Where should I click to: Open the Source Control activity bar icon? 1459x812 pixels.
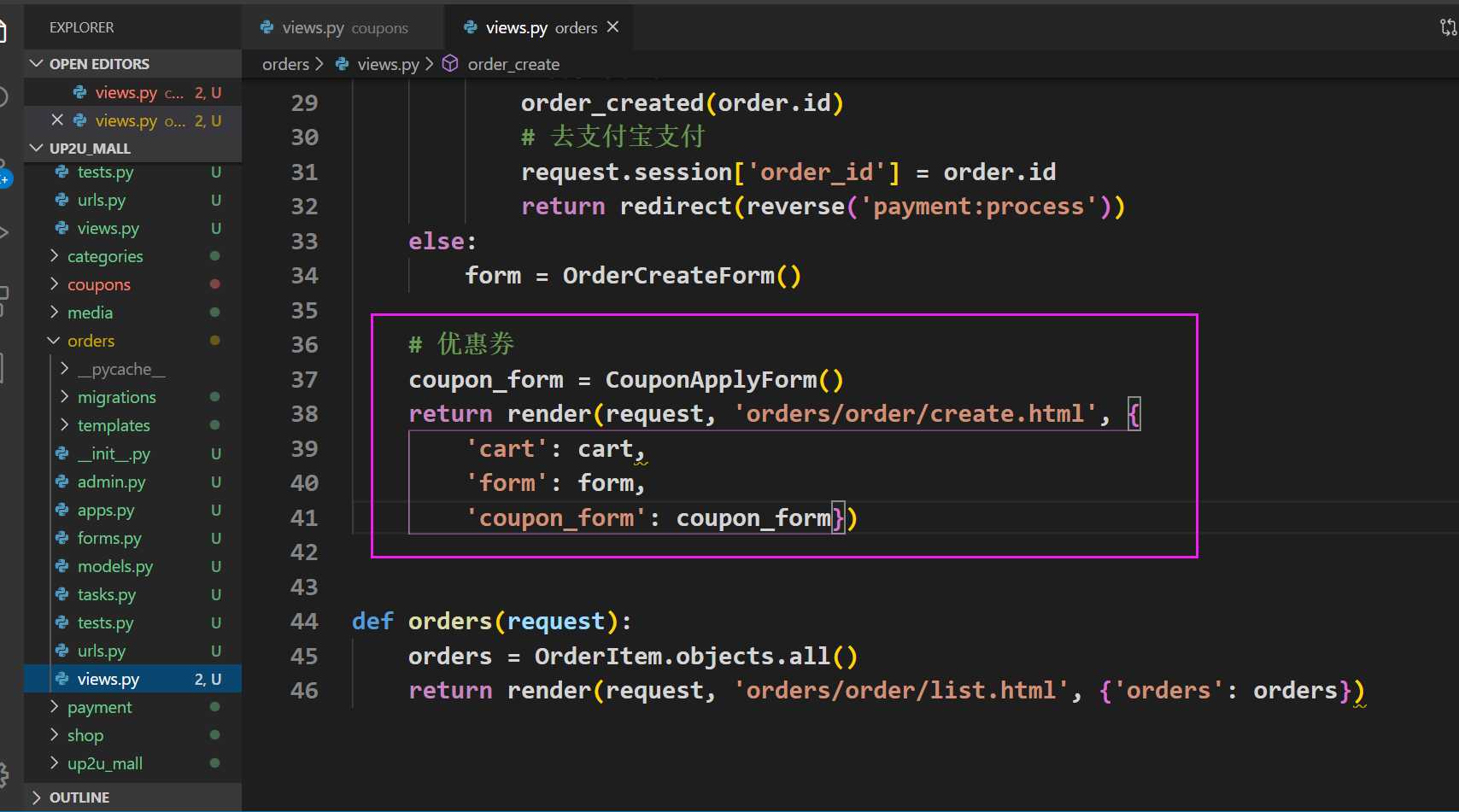(3, 172)
